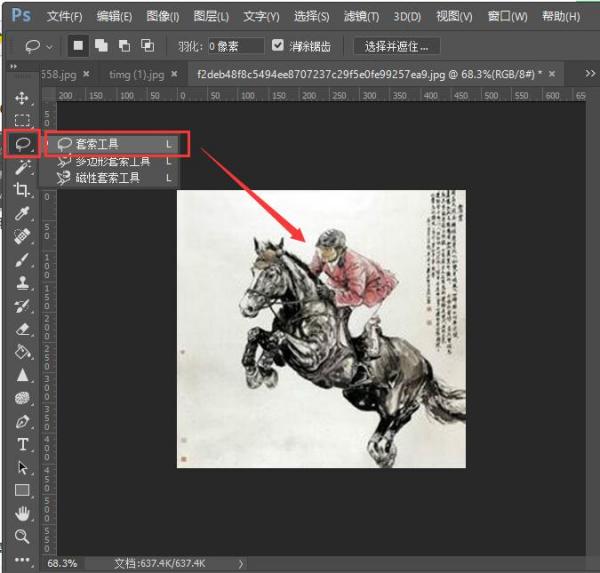Select the Pen tool

pyautogui.click(x=22, y=421)
